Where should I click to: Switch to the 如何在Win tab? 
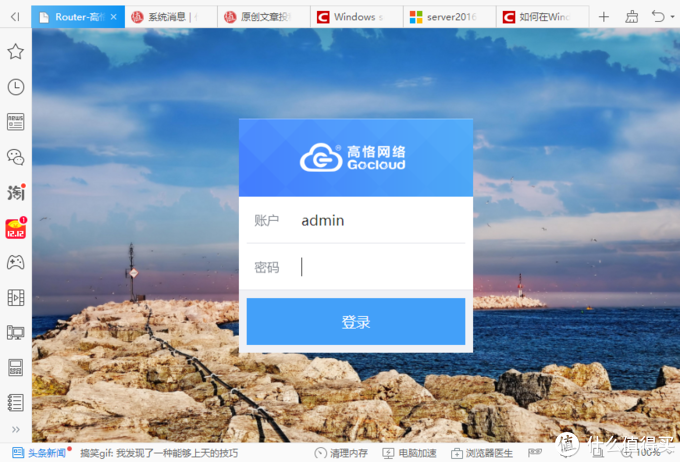coord(543,17)
